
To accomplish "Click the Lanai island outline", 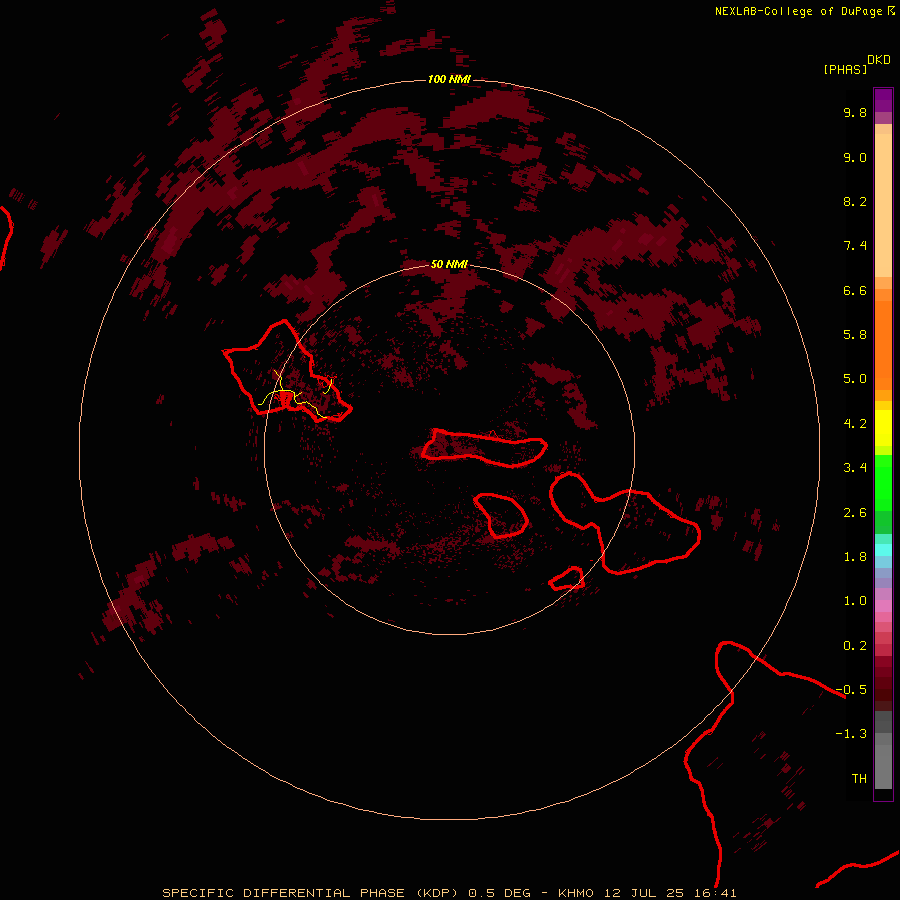I will (x=501, y=515).
